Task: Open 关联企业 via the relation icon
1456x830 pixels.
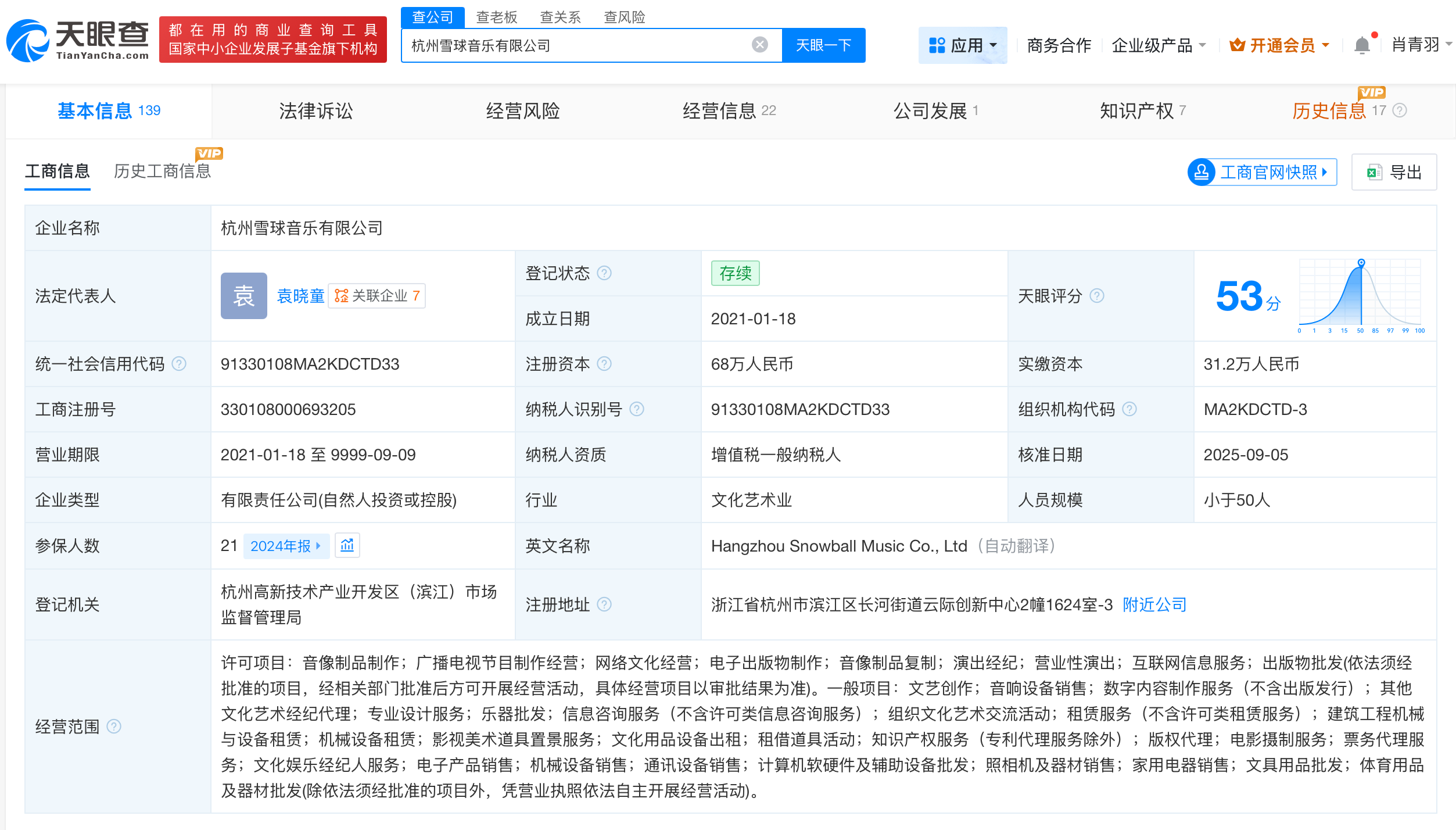Action: pos(342,296)
